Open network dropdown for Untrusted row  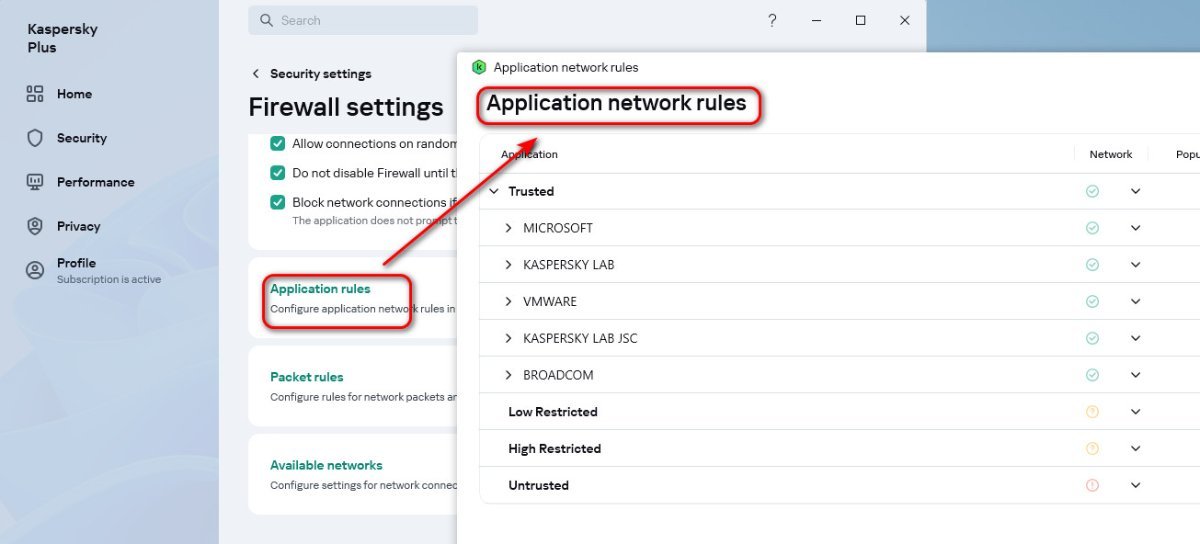1135,485
